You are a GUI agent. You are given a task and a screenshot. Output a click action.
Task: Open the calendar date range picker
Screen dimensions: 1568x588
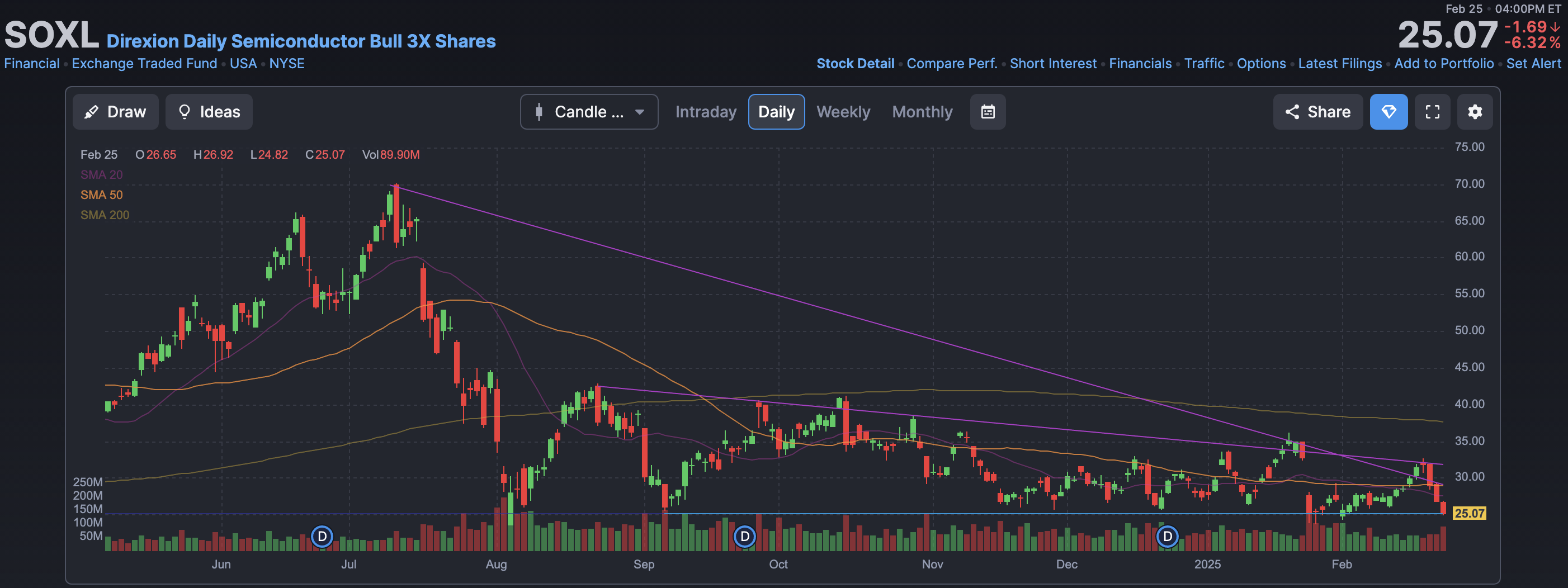(x=988, y=112)
